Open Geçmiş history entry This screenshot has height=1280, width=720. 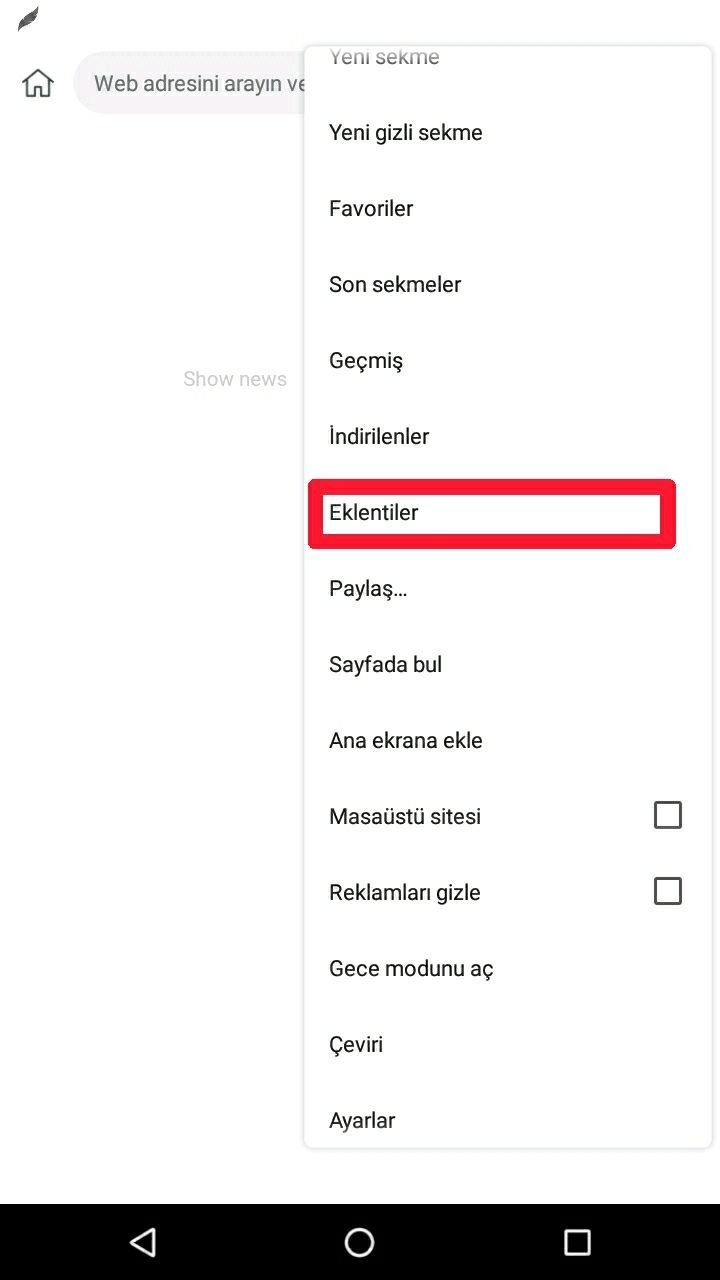coord(366,361)
